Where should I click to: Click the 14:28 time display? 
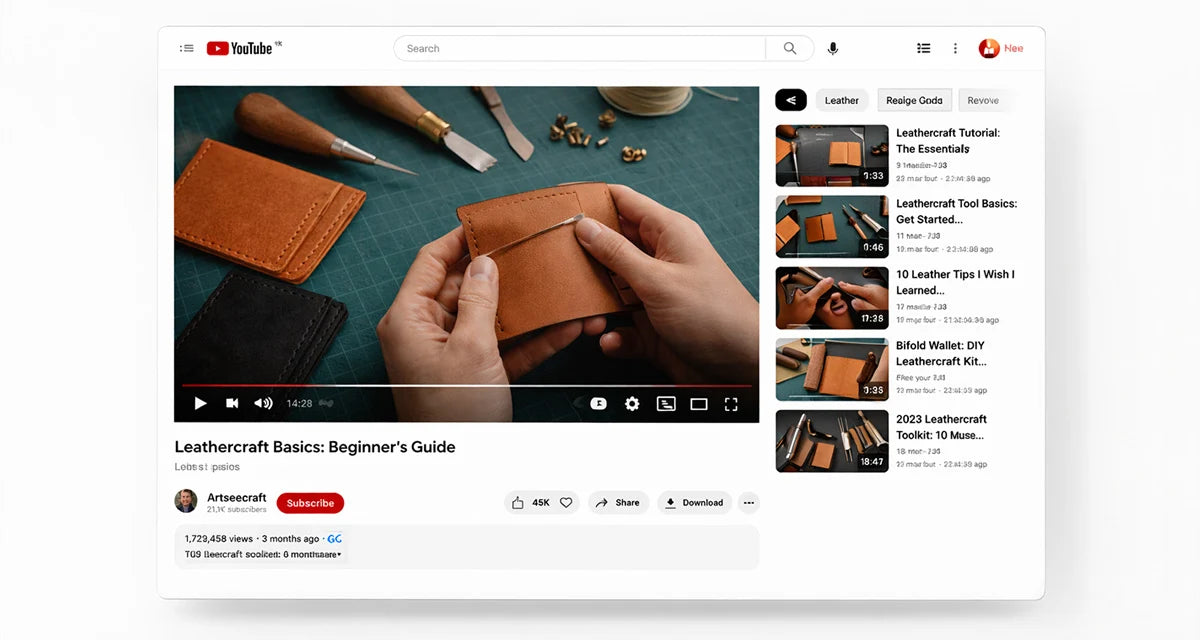(299, 404)
